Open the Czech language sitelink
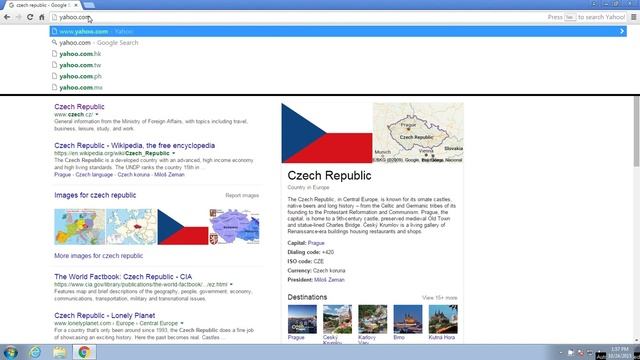Screen dimensions: 640x360 [94, 175]
